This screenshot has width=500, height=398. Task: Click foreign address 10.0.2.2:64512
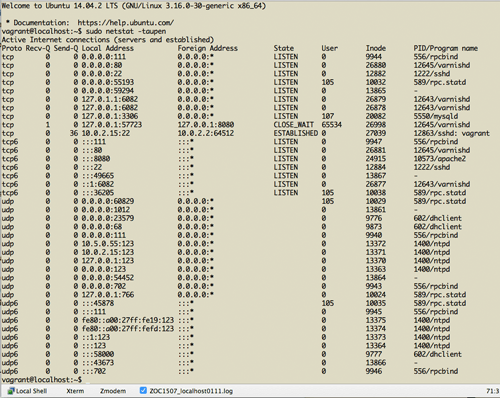(206, 133)
